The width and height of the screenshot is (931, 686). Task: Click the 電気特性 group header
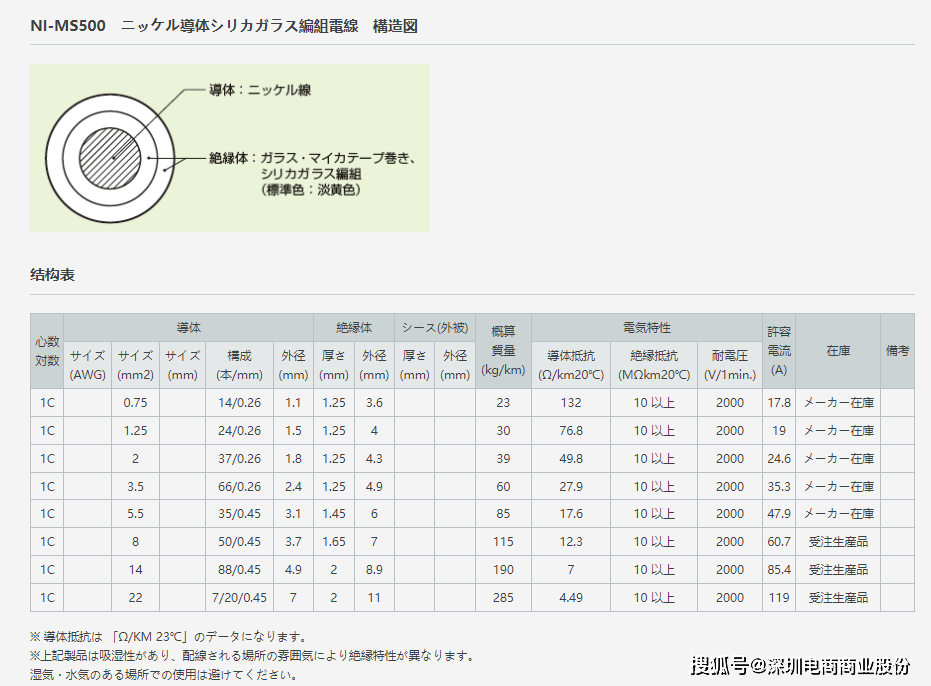[647, 328]
